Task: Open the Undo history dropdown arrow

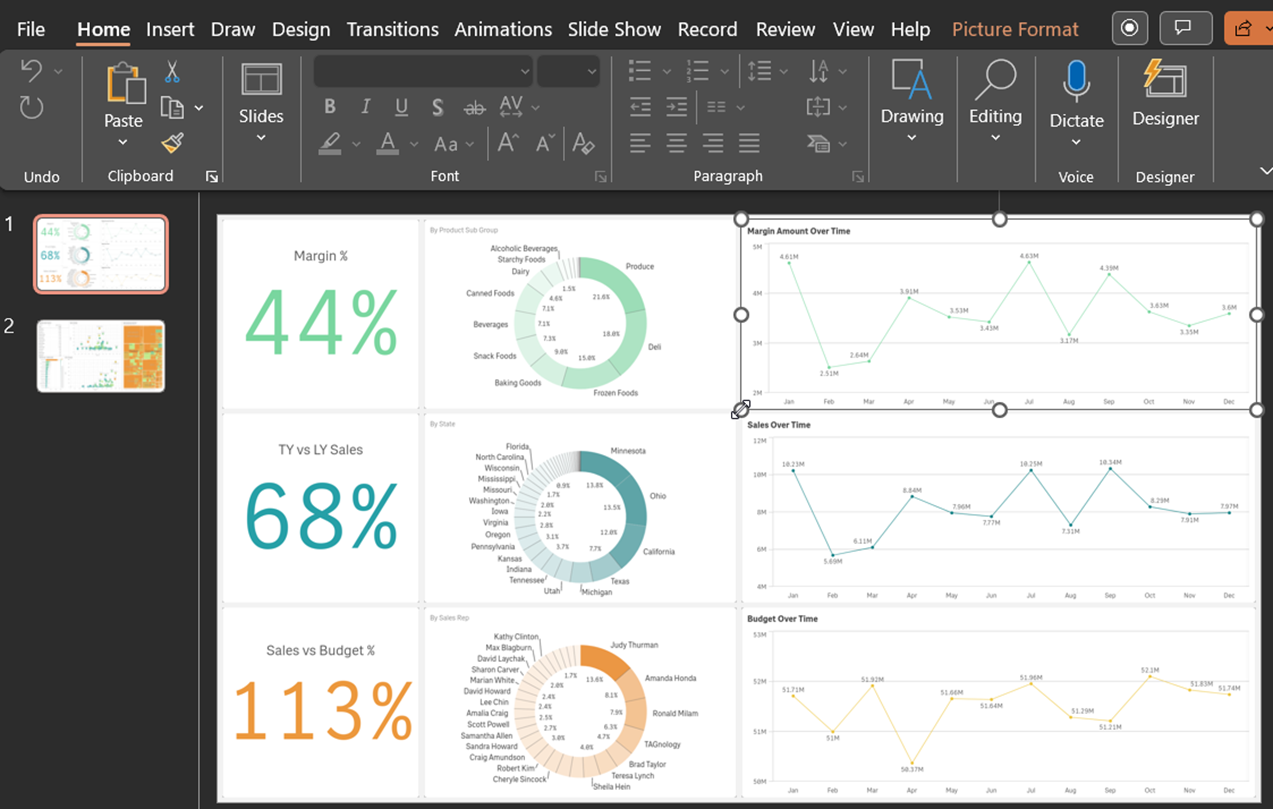Action: click(x=58, y=71)
